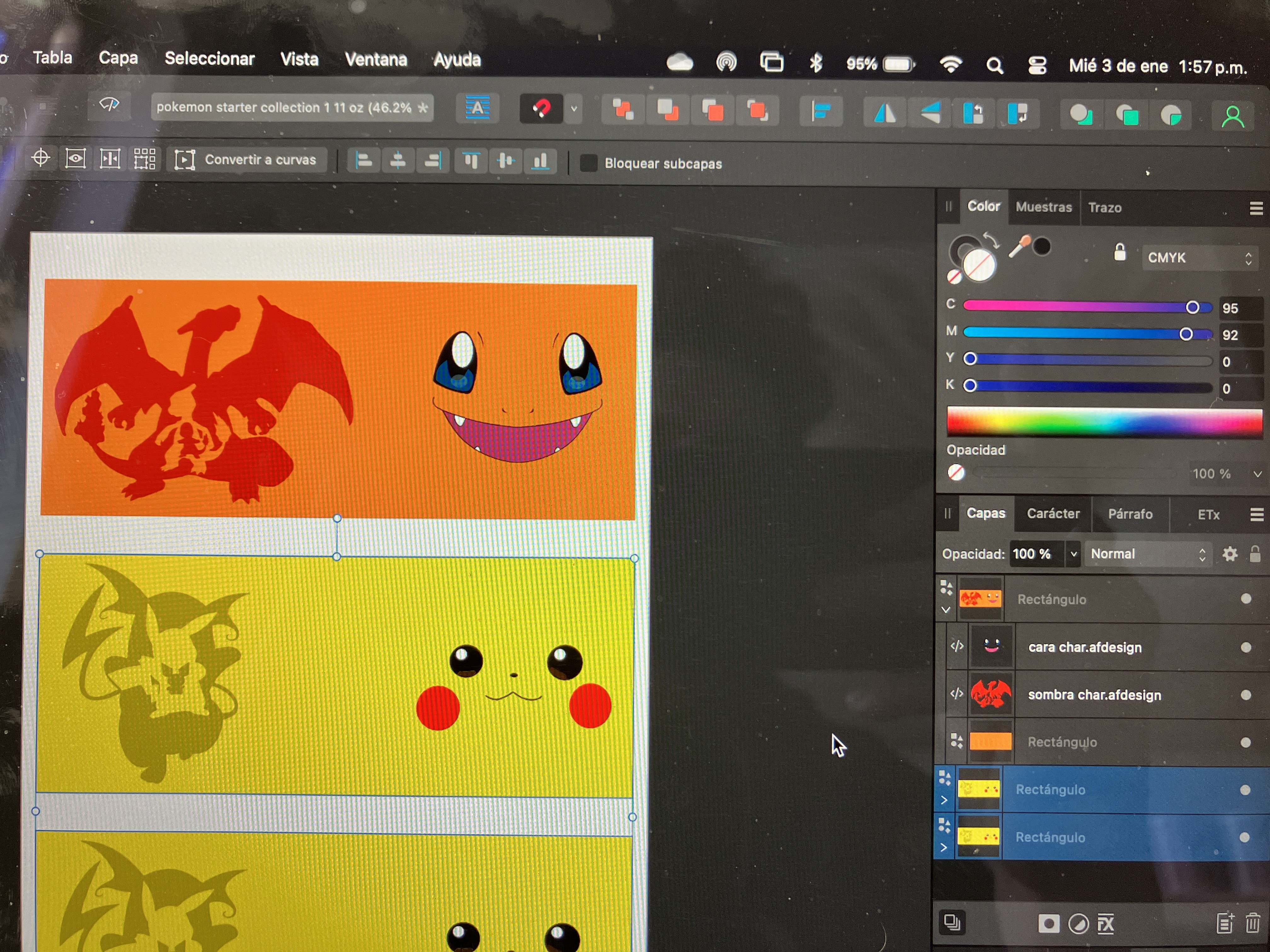Click the M magenta slider
Screen dimensions: 1270x952
coord(1087,333)
